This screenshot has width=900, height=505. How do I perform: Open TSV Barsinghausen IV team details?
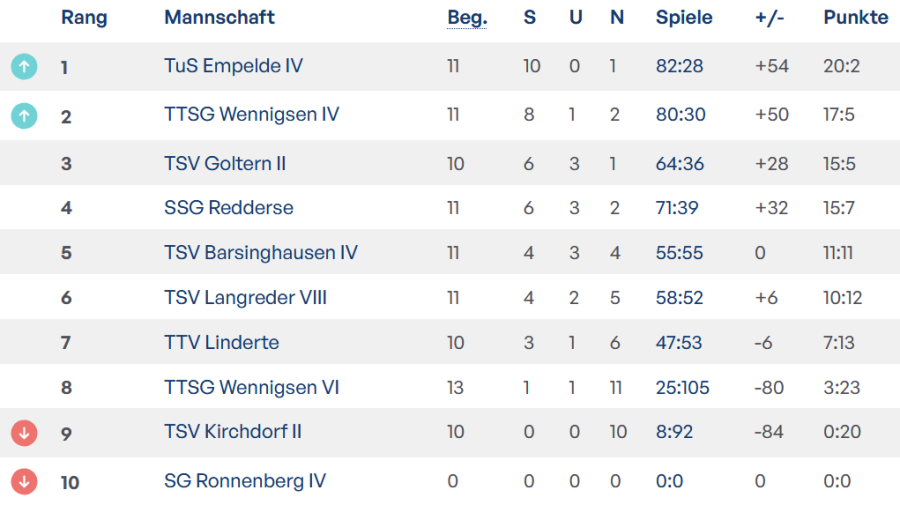coord(260,253)
